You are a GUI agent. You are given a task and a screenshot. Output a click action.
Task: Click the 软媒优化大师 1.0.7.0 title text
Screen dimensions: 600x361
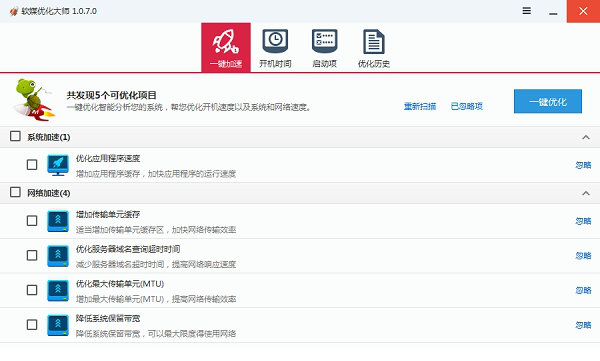pos(59,11)
